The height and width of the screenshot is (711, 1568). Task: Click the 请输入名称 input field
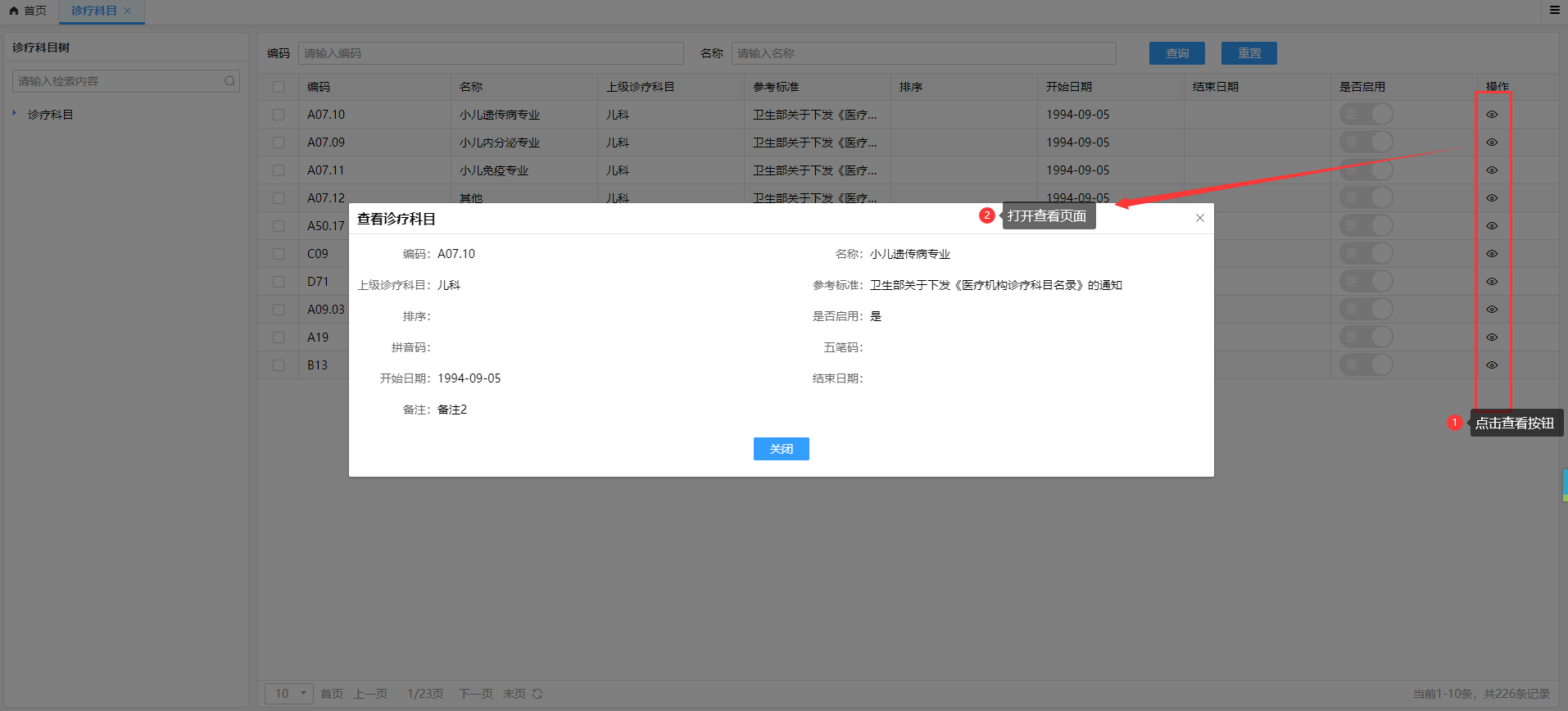coord(923,53)
